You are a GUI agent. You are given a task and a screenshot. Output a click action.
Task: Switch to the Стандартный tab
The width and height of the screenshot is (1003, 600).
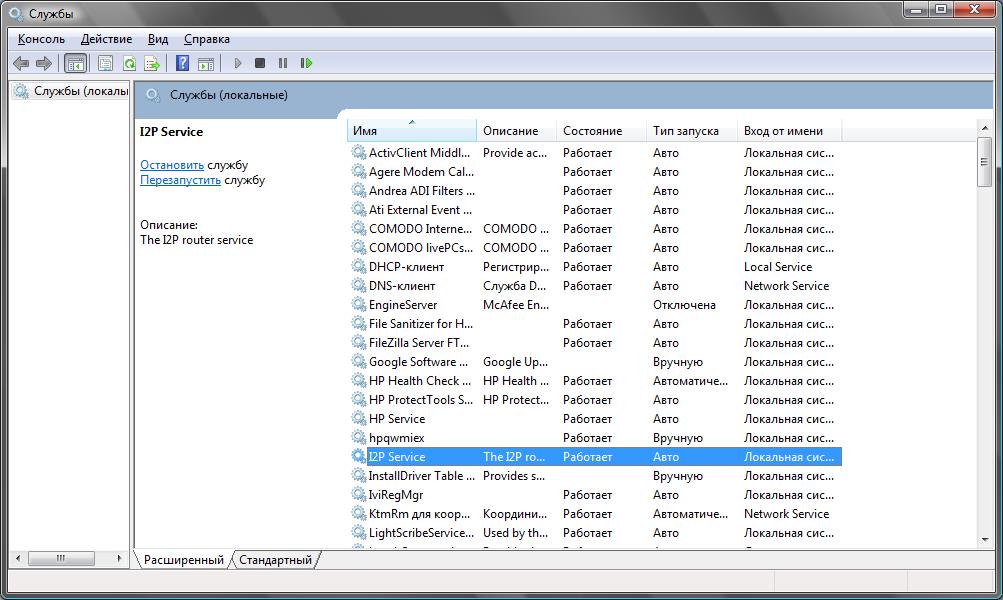[x=275, y=560]
